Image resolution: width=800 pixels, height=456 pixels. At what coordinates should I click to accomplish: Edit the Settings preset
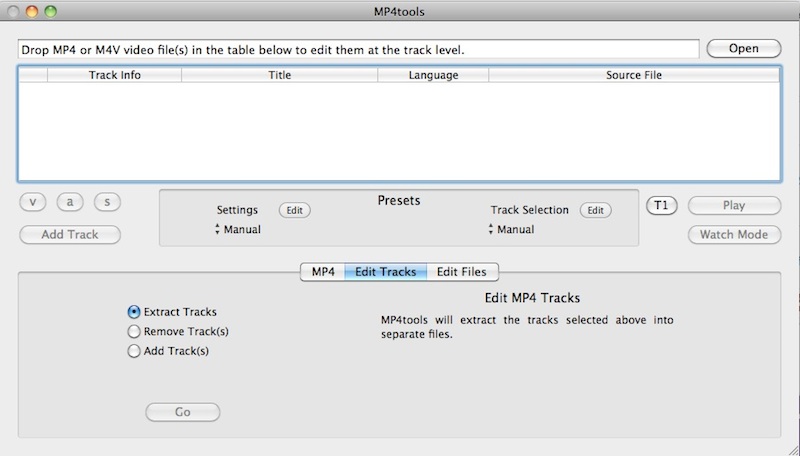click(294, 210)
